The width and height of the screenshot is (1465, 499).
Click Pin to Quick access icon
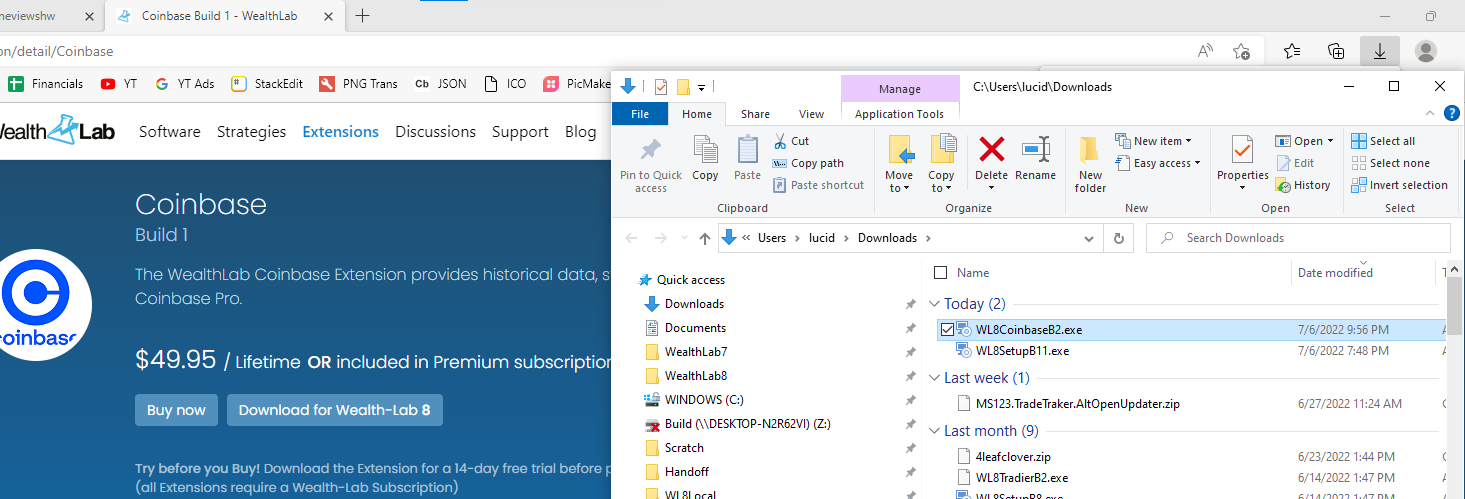point(650,152)
